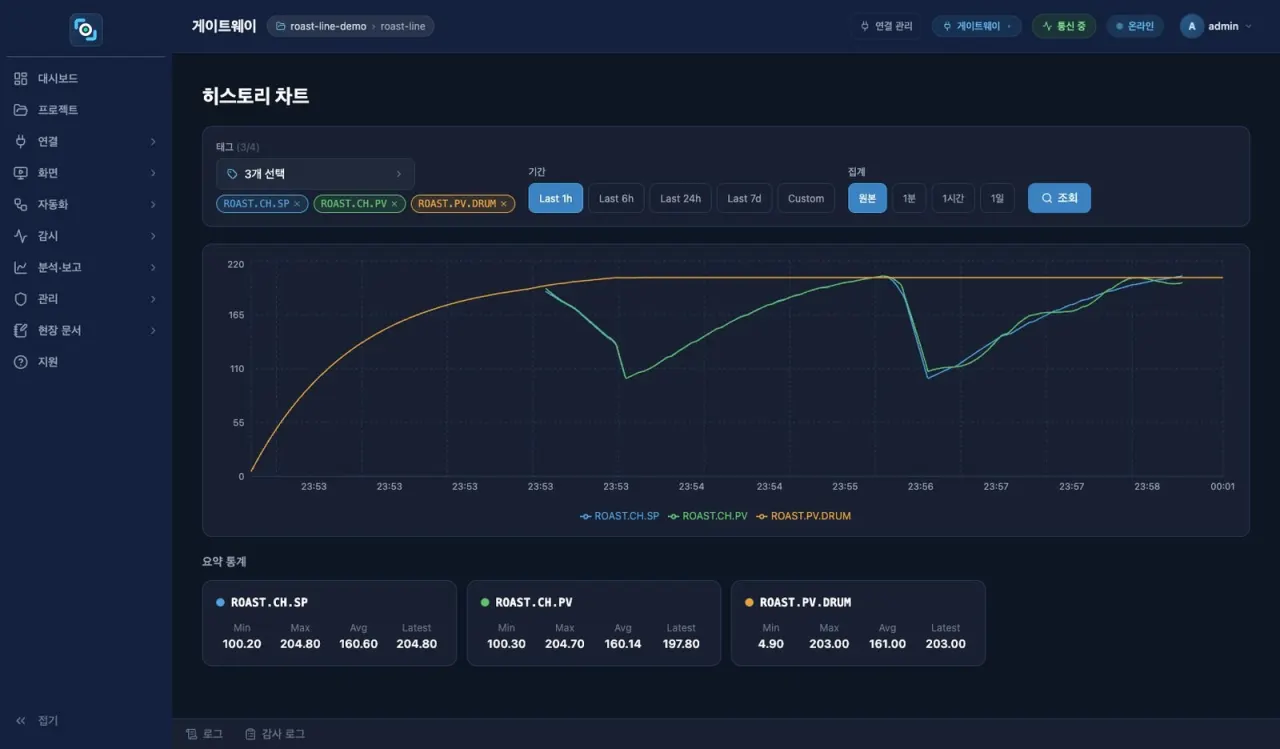This screenshot has width=1280, height=749.
Task: Click the 화면 monitor icon
Action: click(x=20, y=173)
